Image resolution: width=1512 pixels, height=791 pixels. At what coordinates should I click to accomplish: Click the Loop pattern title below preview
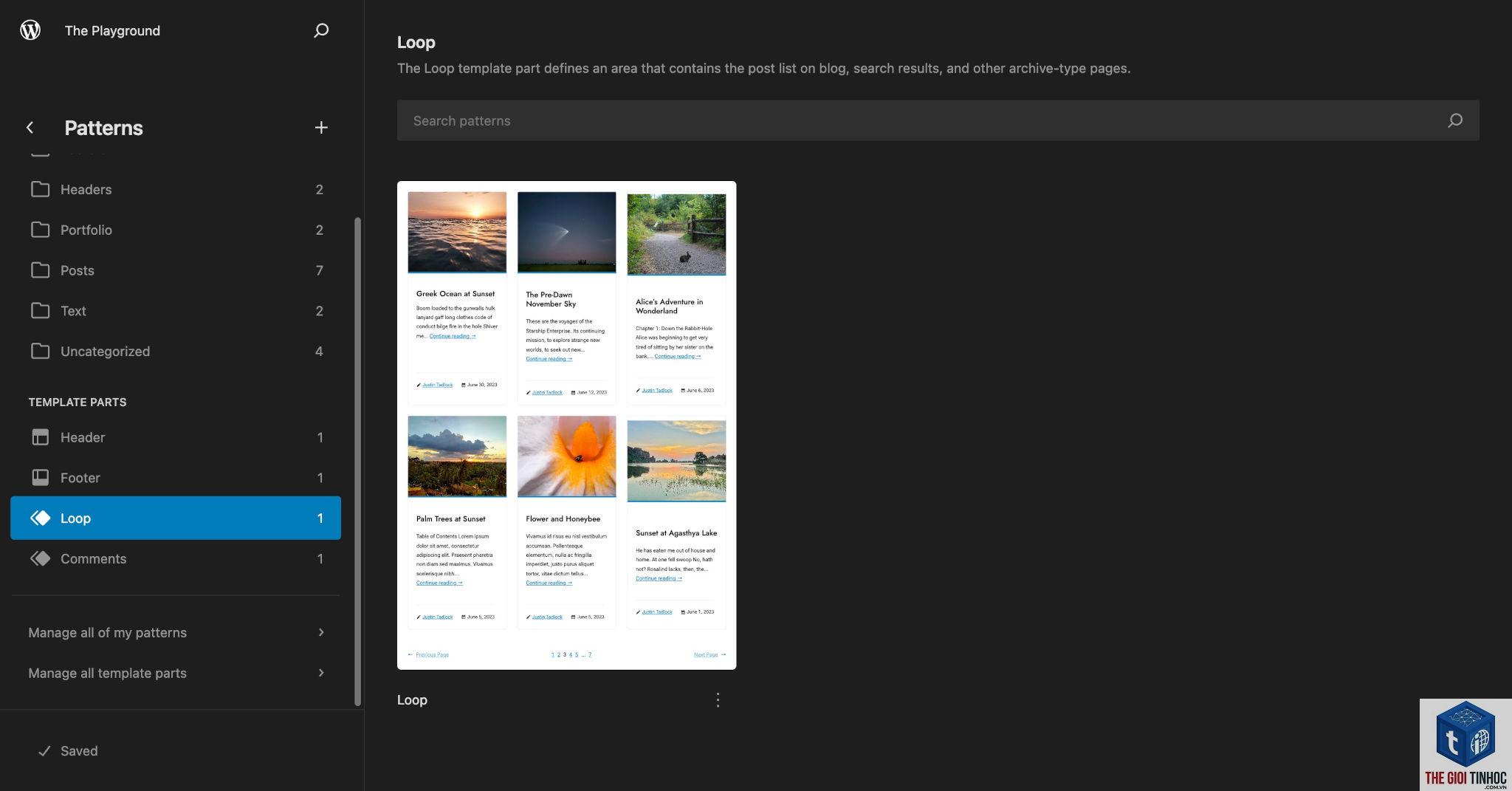412,700
